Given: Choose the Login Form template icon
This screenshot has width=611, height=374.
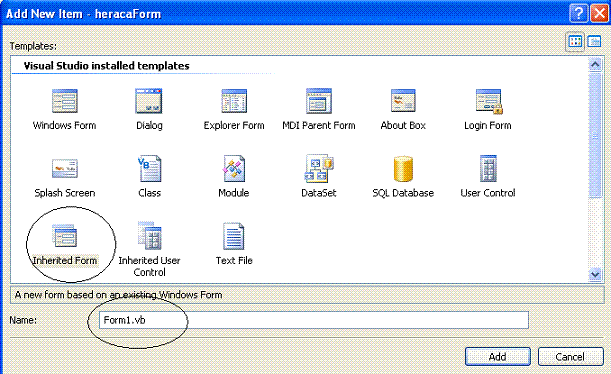Looking at the screenshot, I should click(x=489, y=101).
